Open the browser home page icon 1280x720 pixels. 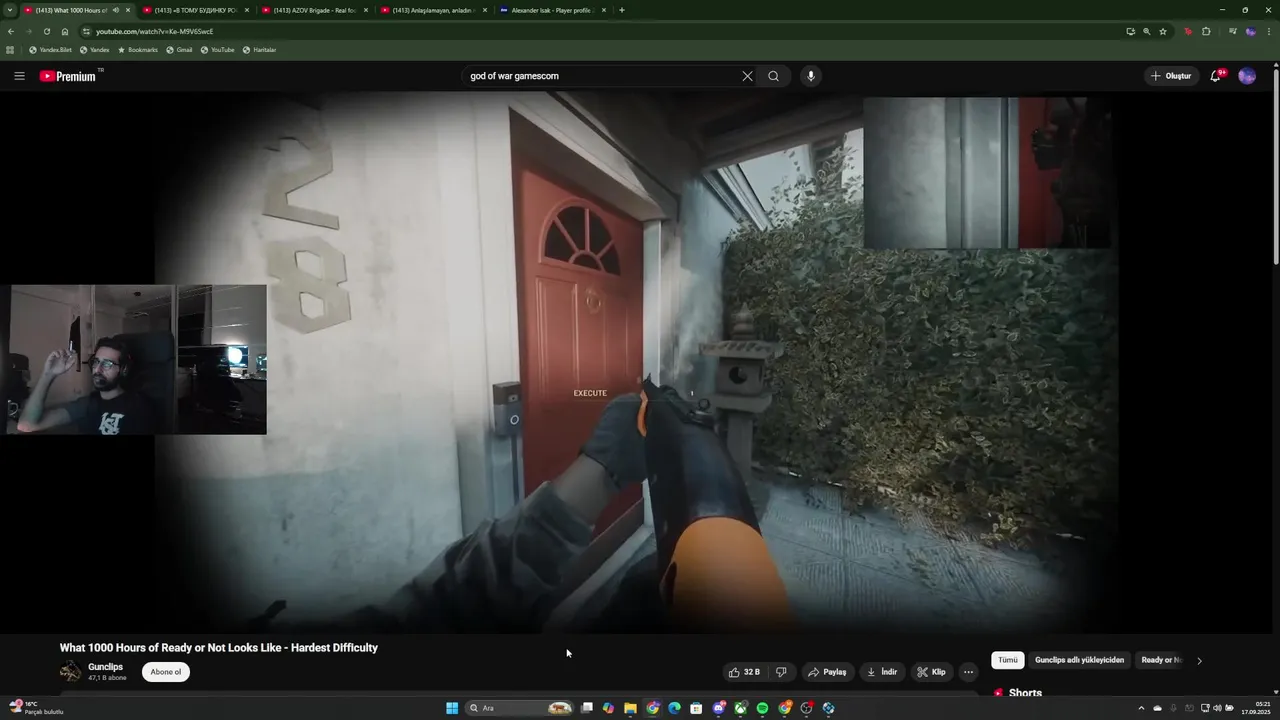click(x=65, y=31)
